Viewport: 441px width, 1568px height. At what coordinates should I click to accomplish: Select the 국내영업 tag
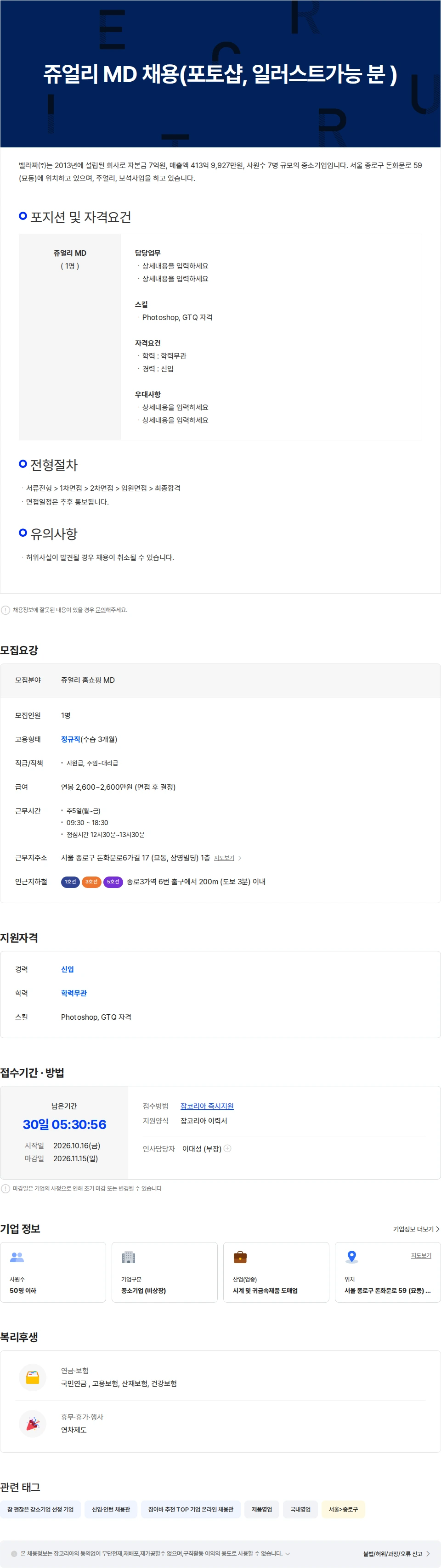click(300, 1510)
